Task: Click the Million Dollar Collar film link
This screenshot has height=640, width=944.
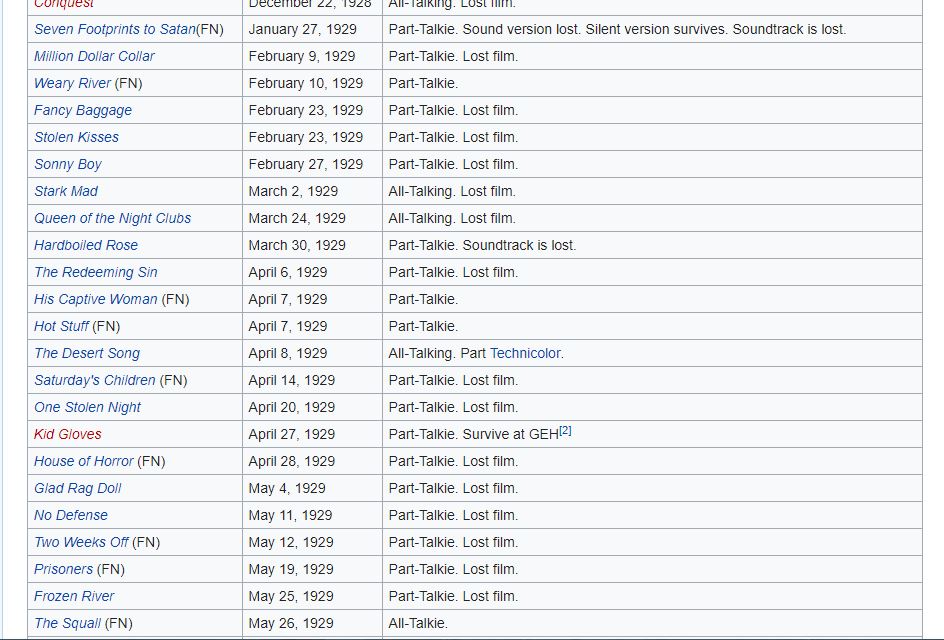Action: (x=94, y=56)
